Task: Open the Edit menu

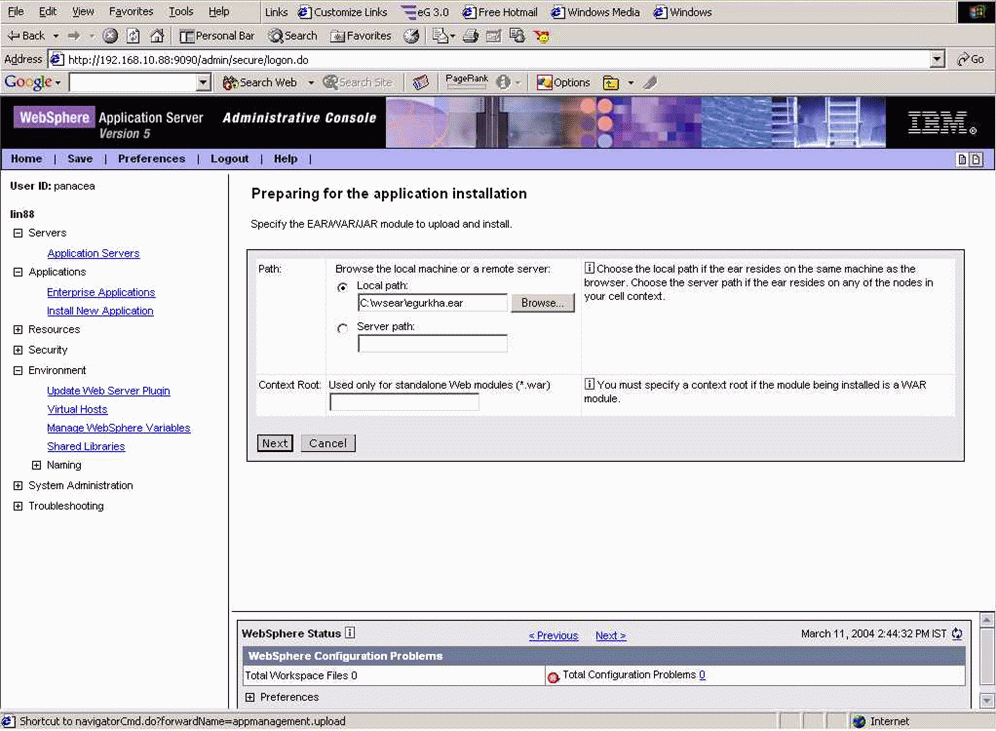Action: click(x=48, y=11)
